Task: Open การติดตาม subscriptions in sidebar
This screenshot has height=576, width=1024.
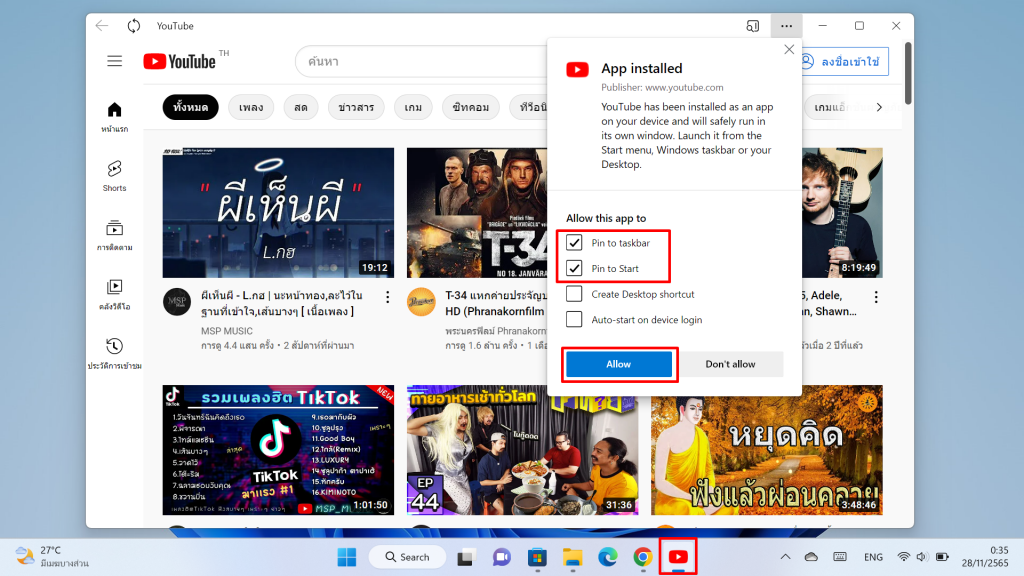Action: 114,235
